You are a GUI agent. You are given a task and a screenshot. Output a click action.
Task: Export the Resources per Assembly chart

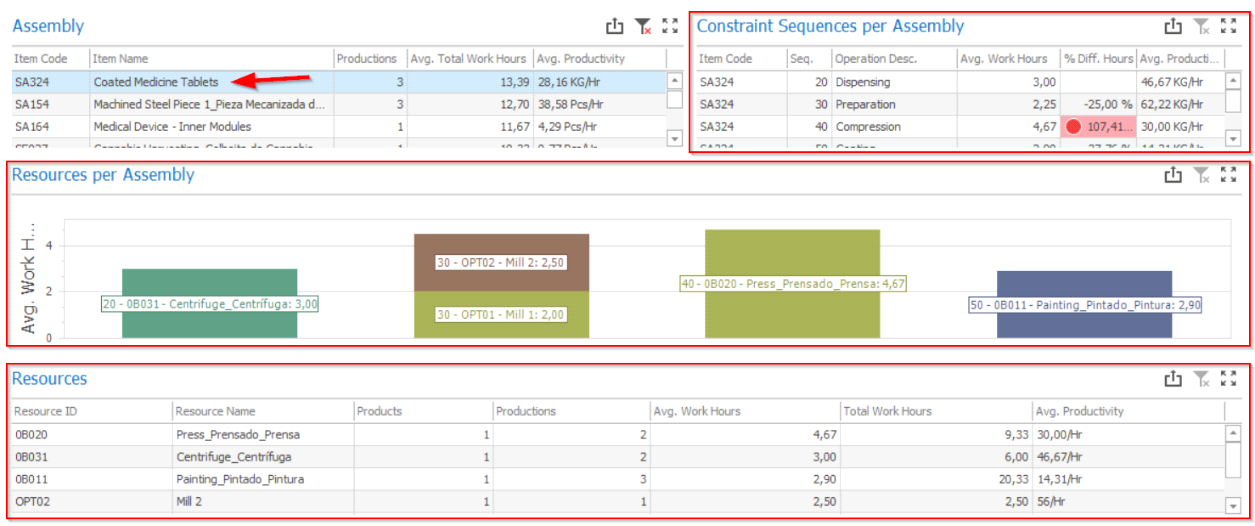point(1173,175)
